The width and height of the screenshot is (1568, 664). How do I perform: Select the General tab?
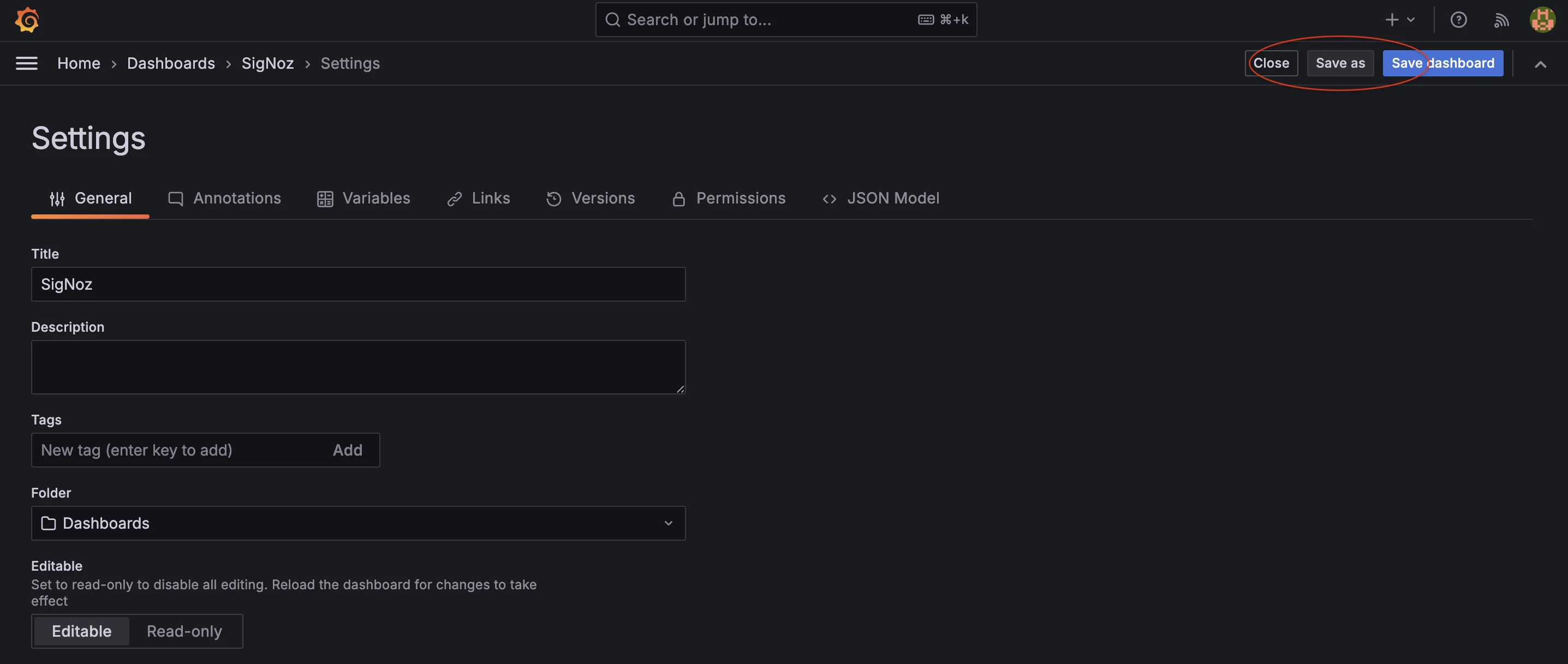tap(90, 199)
